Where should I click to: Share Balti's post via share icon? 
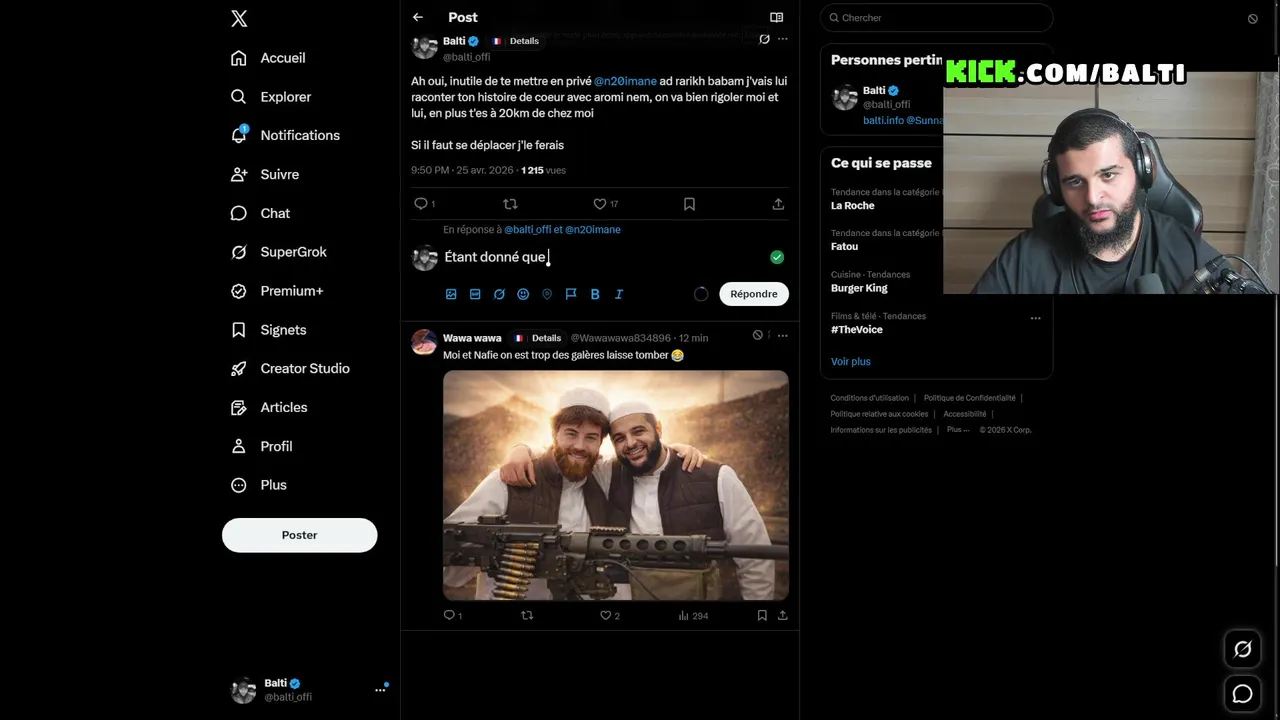click(x=778, y=204)
